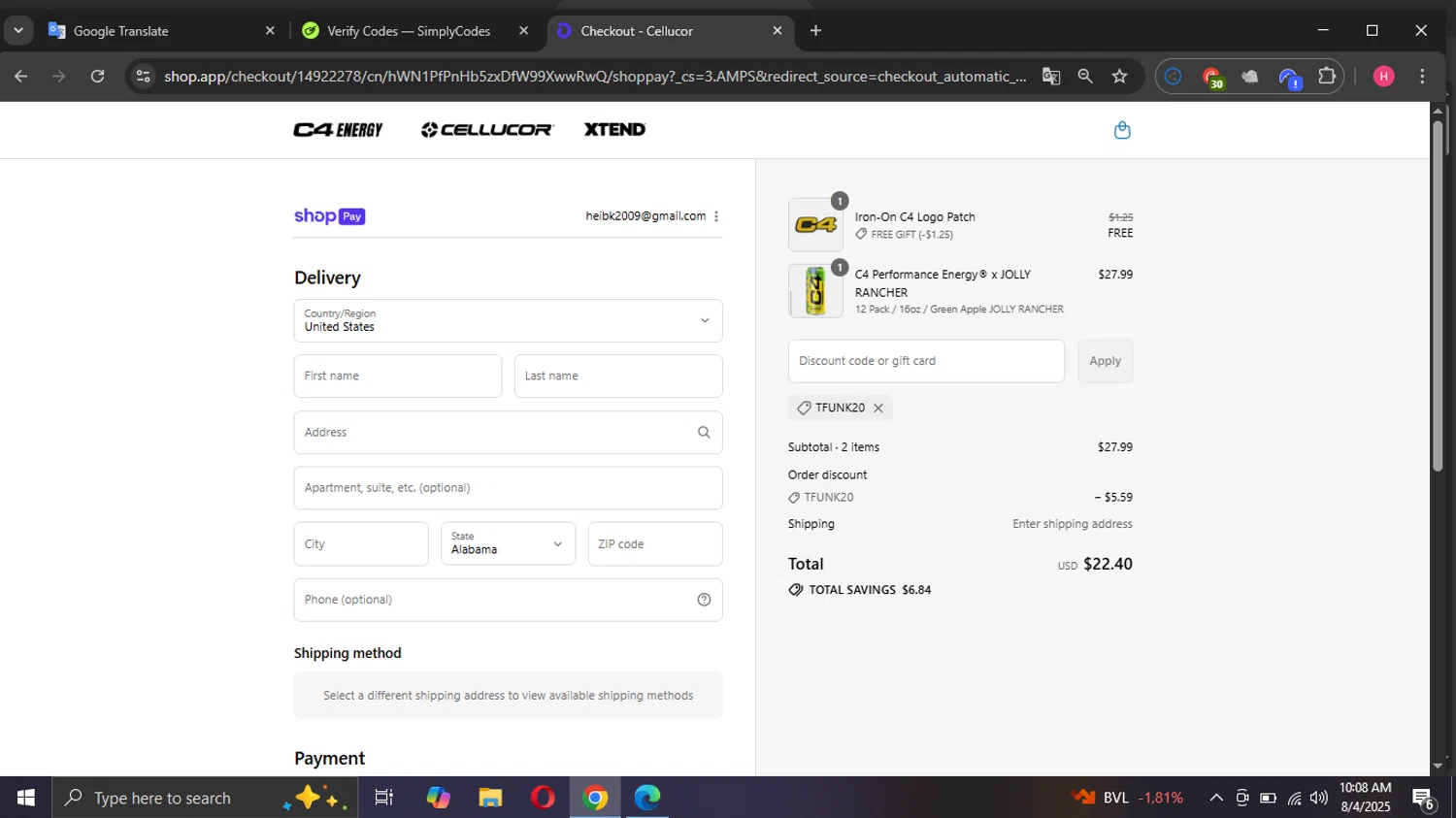Click the URL address bar
Image resolution: width=1456 pixels, height=818 pixels.
594,77
